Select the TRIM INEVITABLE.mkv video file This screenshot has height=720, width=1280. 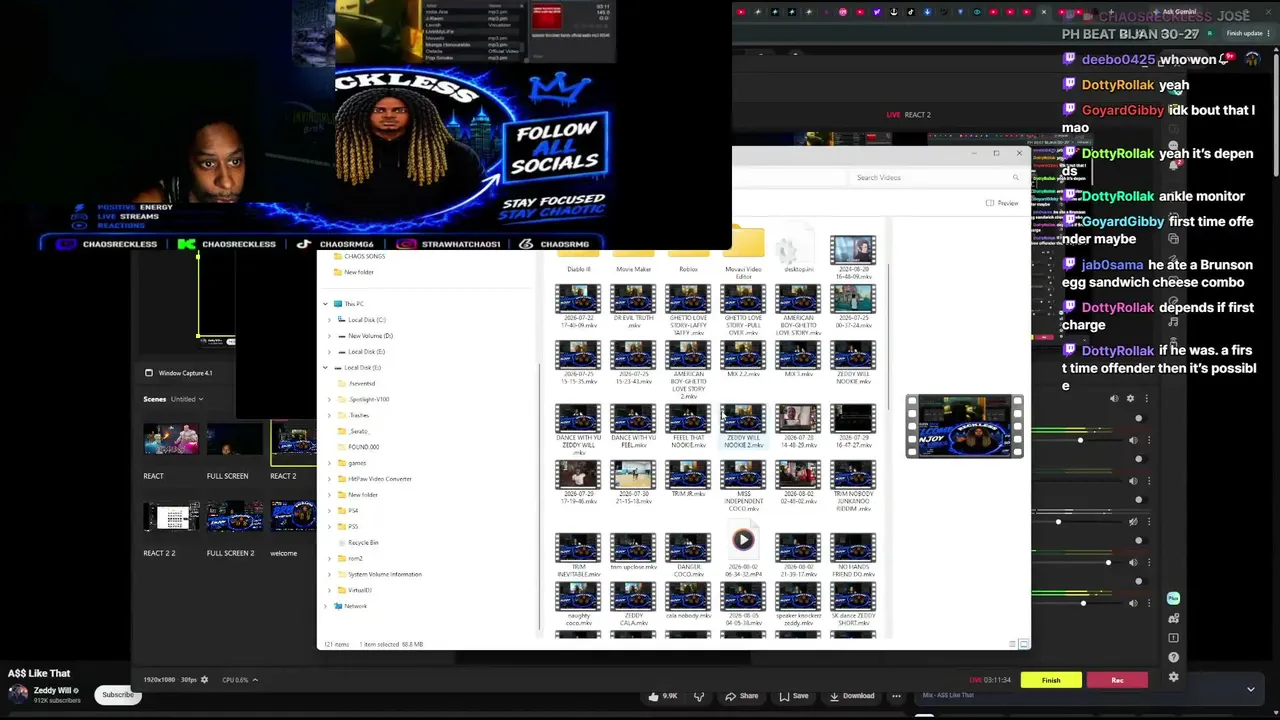(578, 556)
